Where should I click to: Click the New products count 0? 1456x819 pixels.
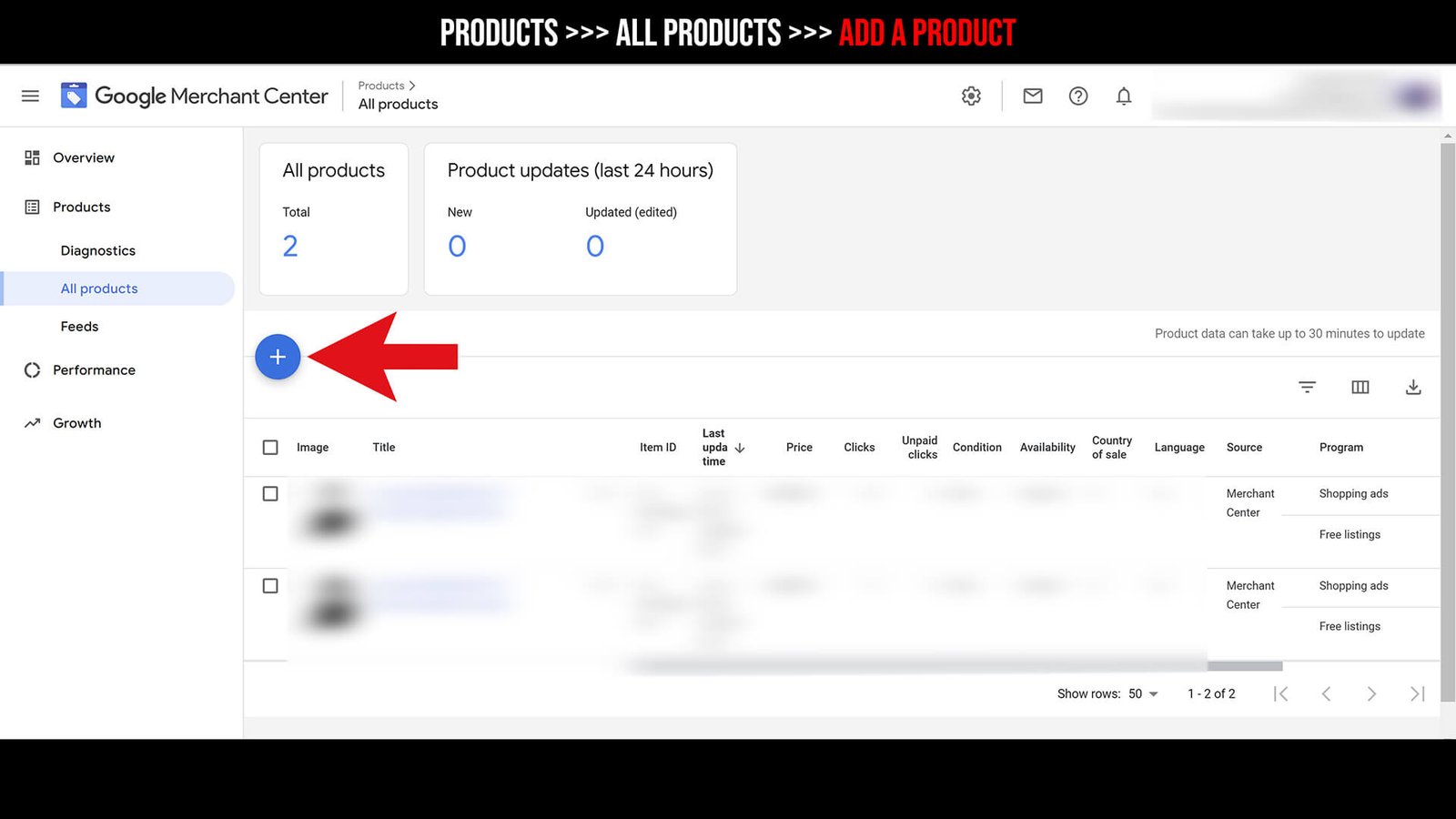(457, 246)
